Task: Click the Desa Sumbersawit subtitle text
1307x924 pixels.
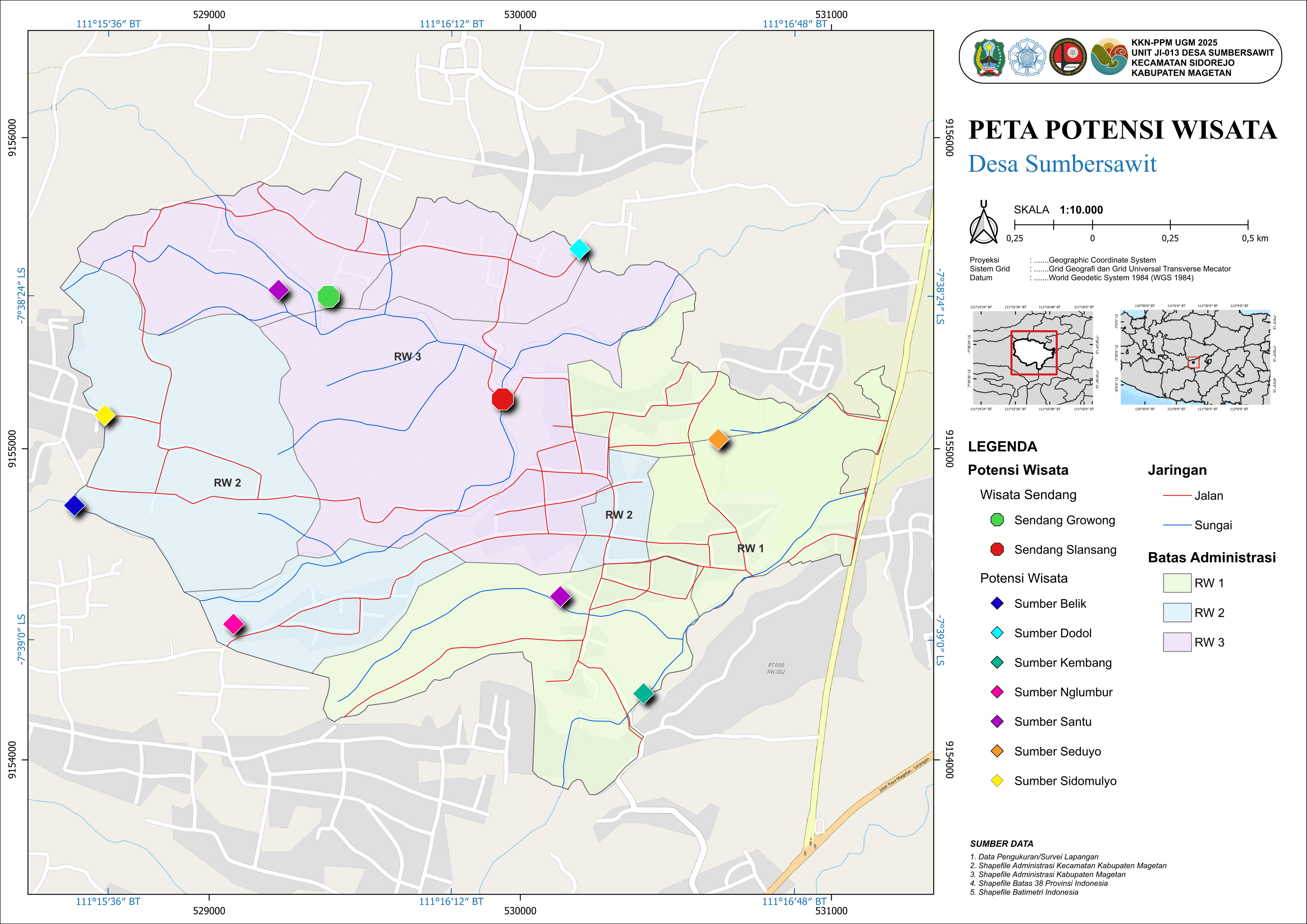Action: (1062, 164)
